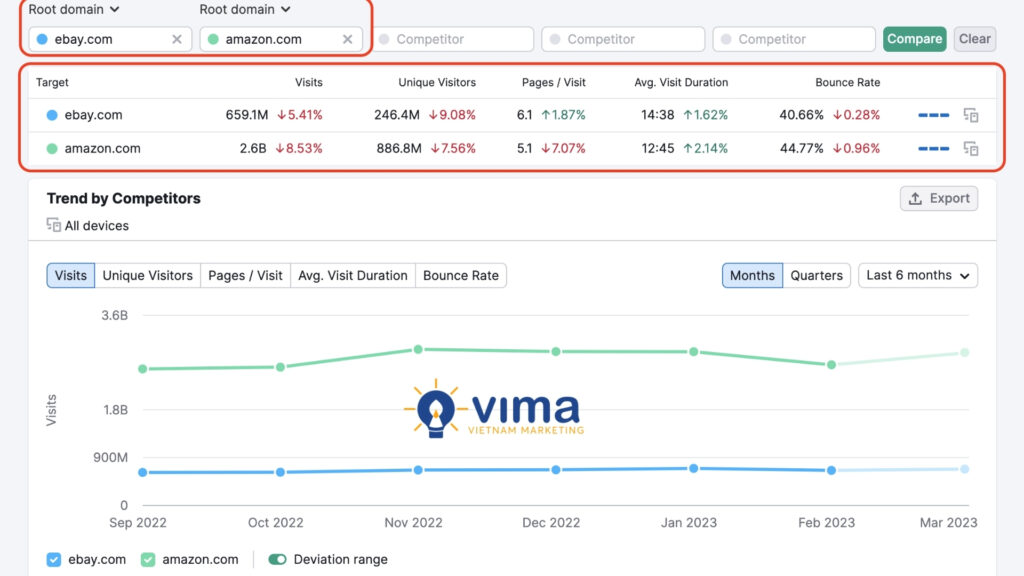Viewport: 1024px width, 576px height.
Task: Click amazon.com visit duration 12:45
Action: pos(658,148)
